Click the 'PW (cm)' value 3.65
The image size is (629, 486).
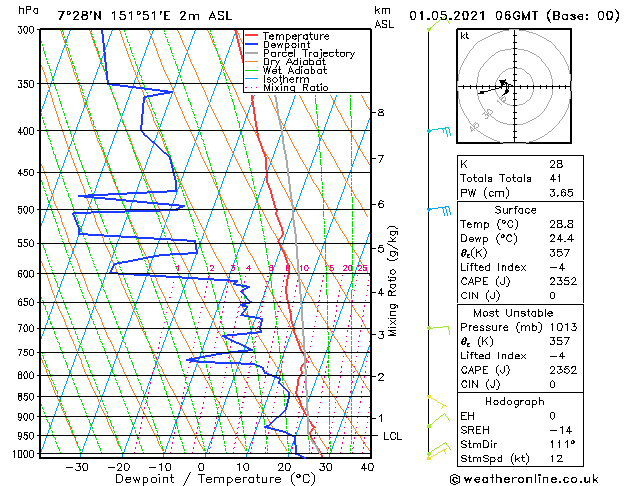click(x=561, y=192)
